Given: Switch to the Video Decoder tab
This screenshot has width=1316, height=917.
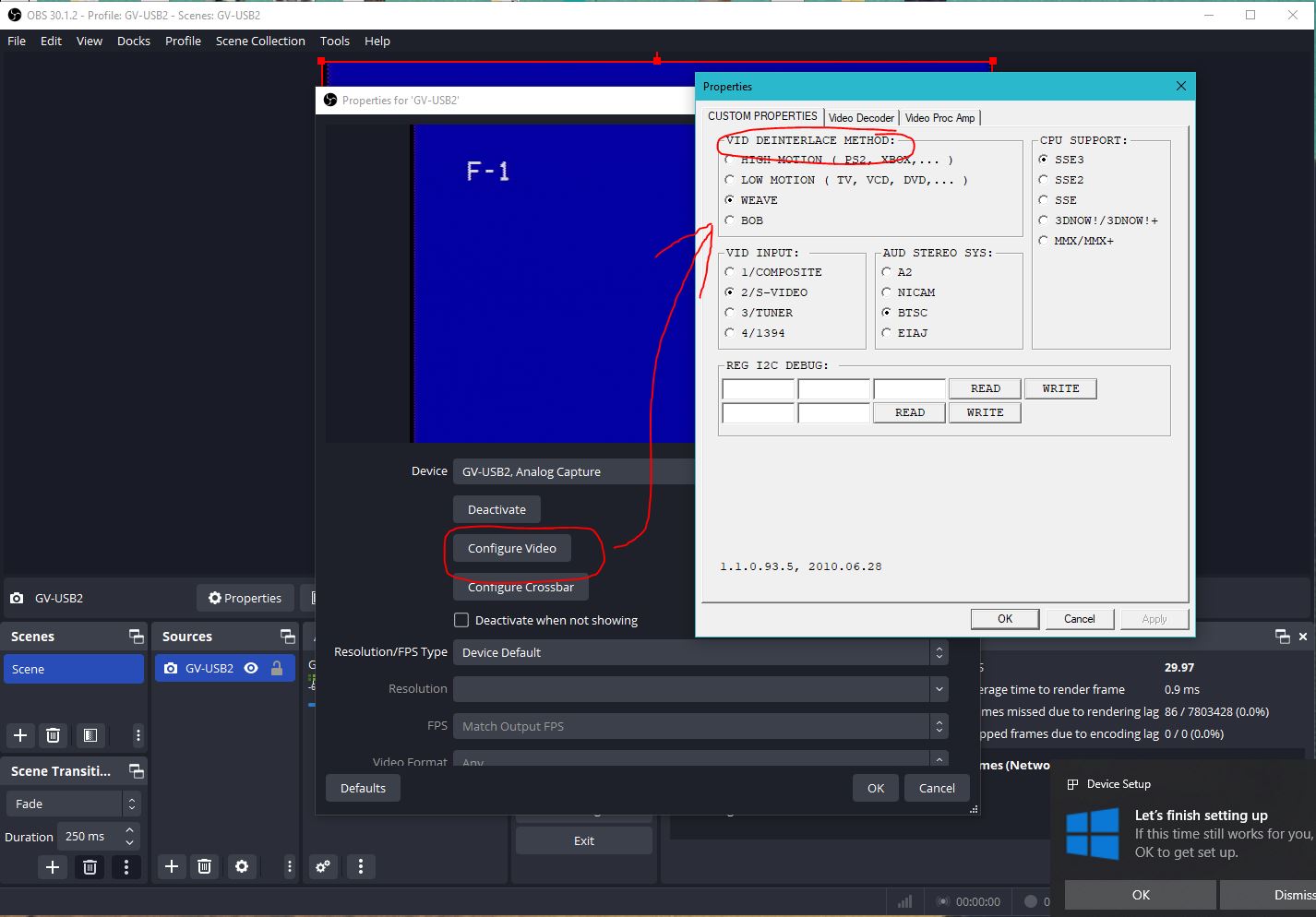Looking at the screenshot, I should point(861,118).
